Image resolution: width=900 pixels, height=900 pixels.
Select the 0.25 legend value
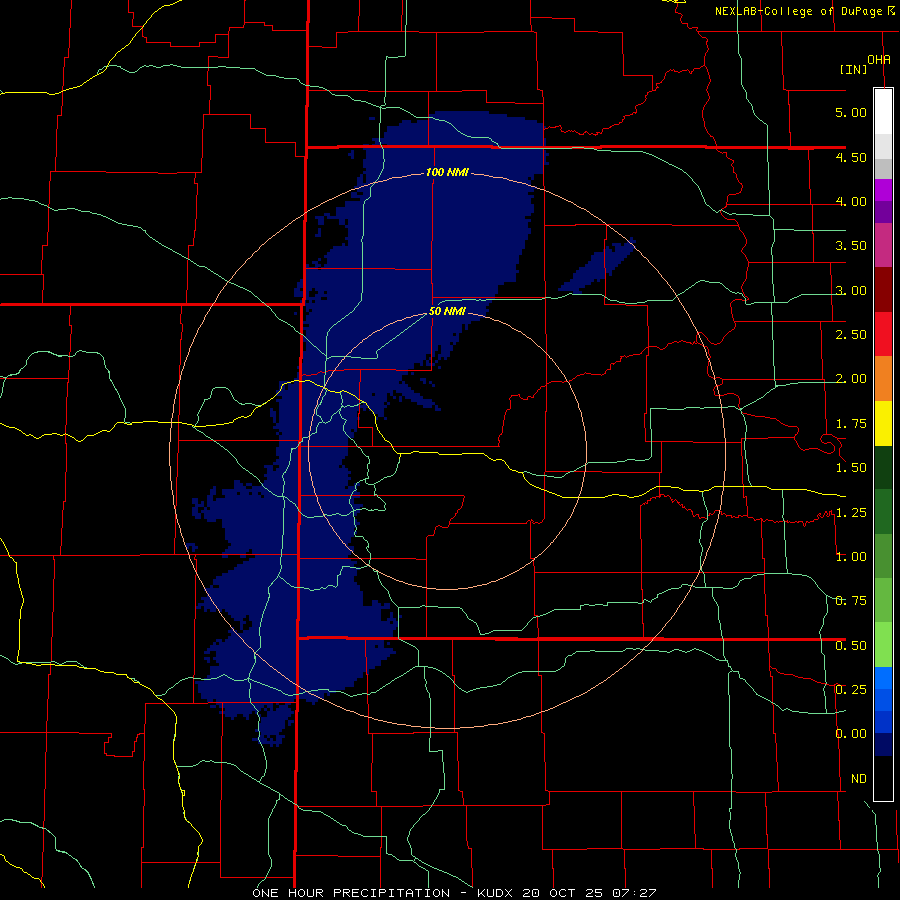pyautogui.click(x=851, y=690)
